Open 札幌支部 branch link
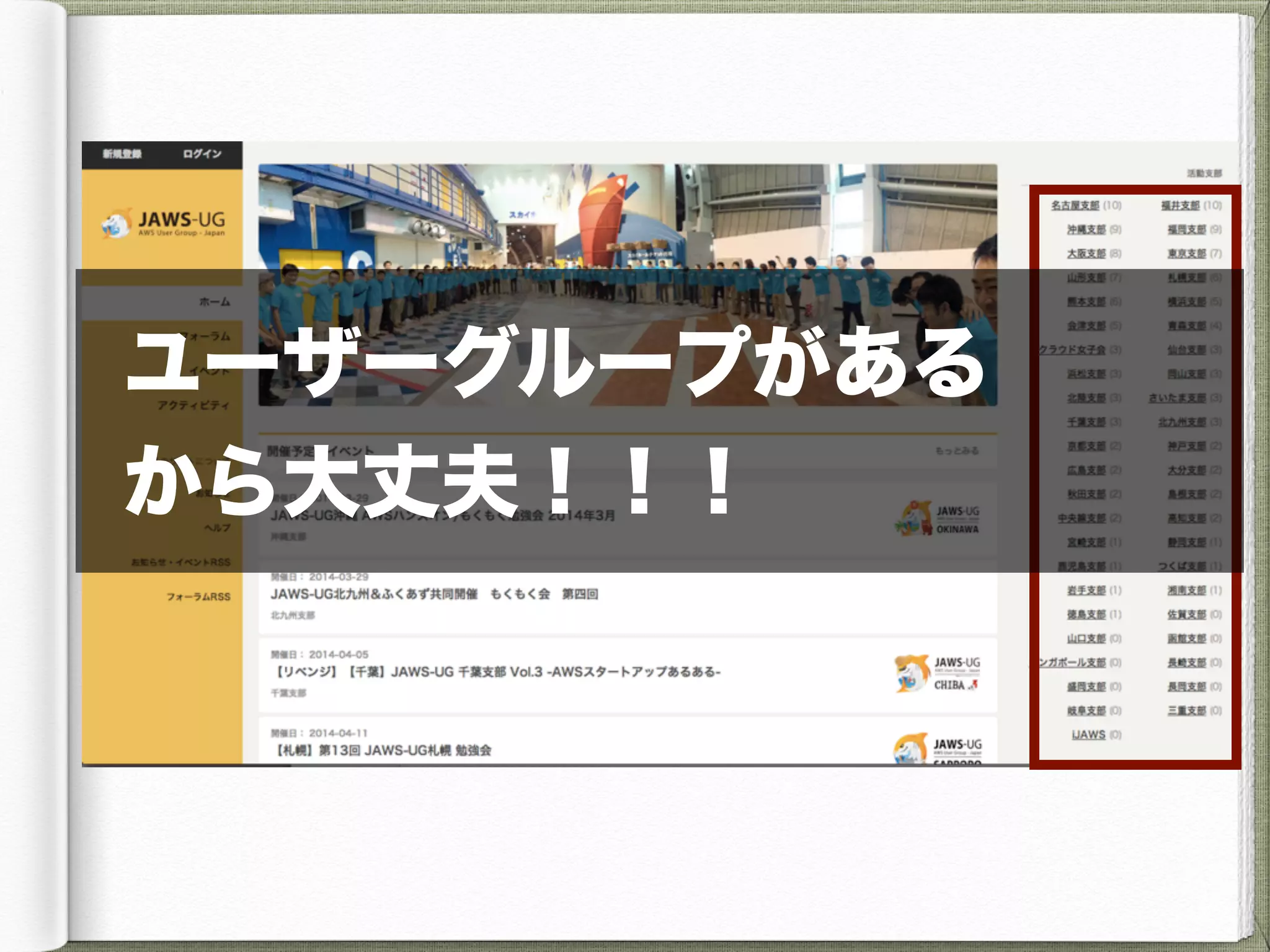1270x952 pixels. pos(1187,278)
